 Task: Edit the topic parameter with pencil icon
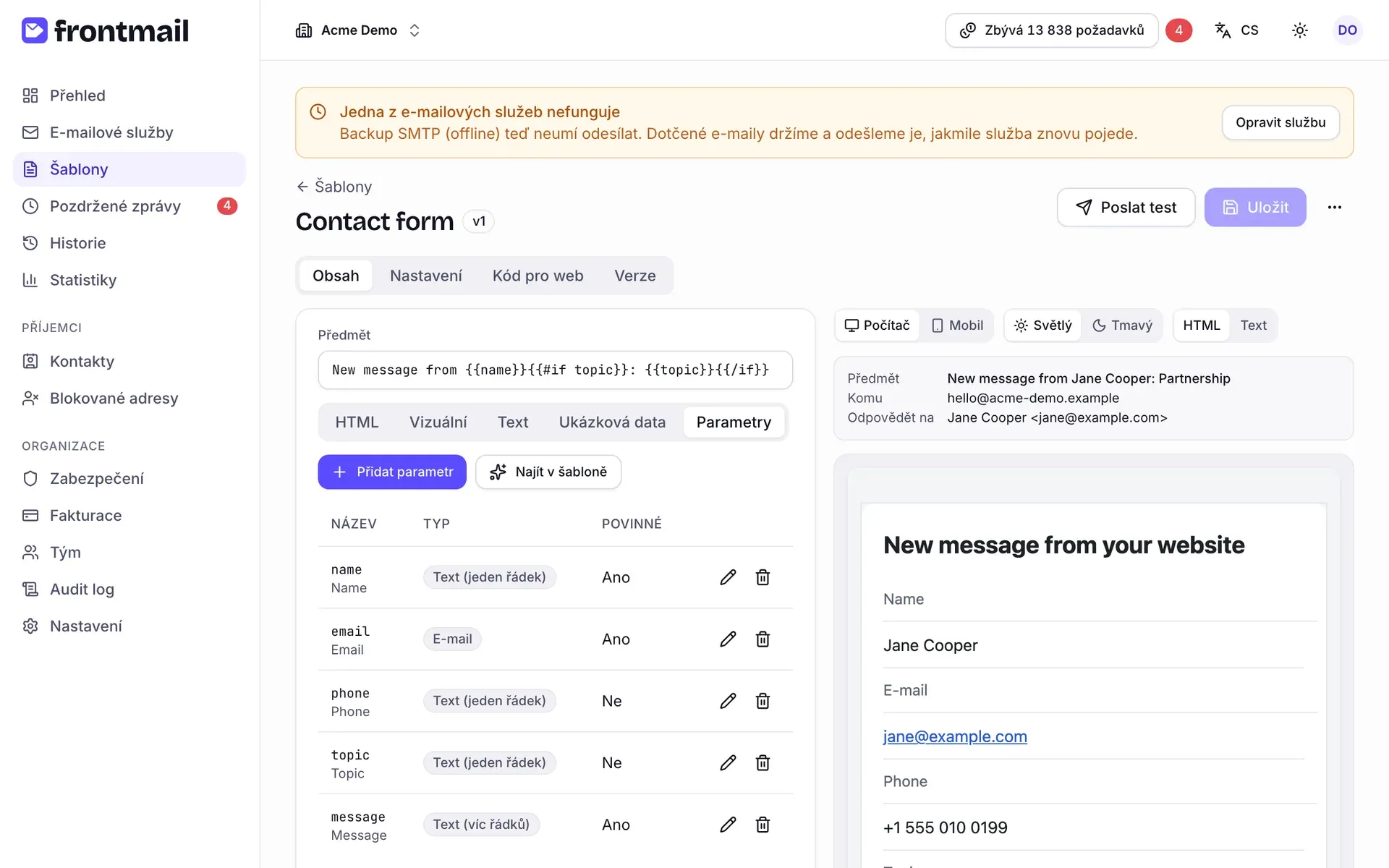(728, 762)
